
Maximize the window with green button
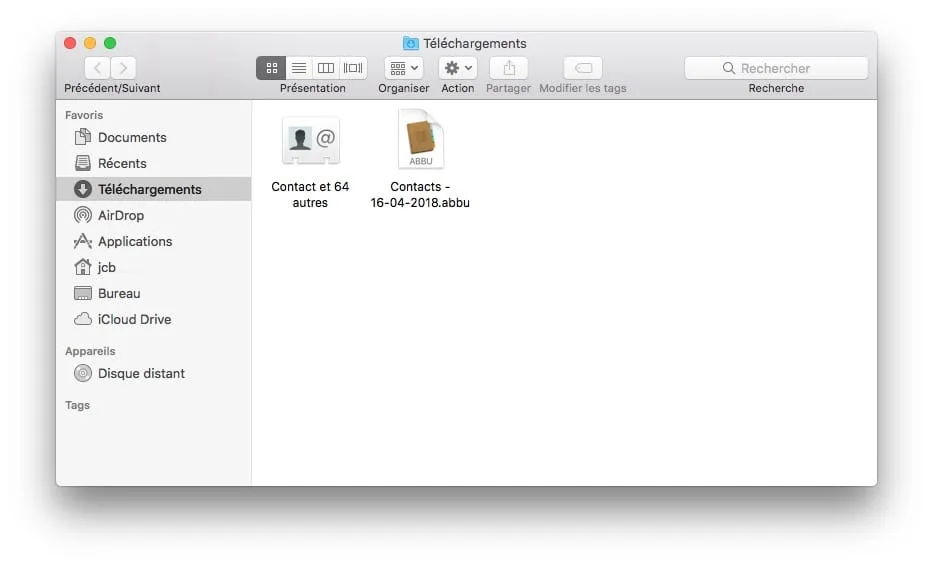110,43
